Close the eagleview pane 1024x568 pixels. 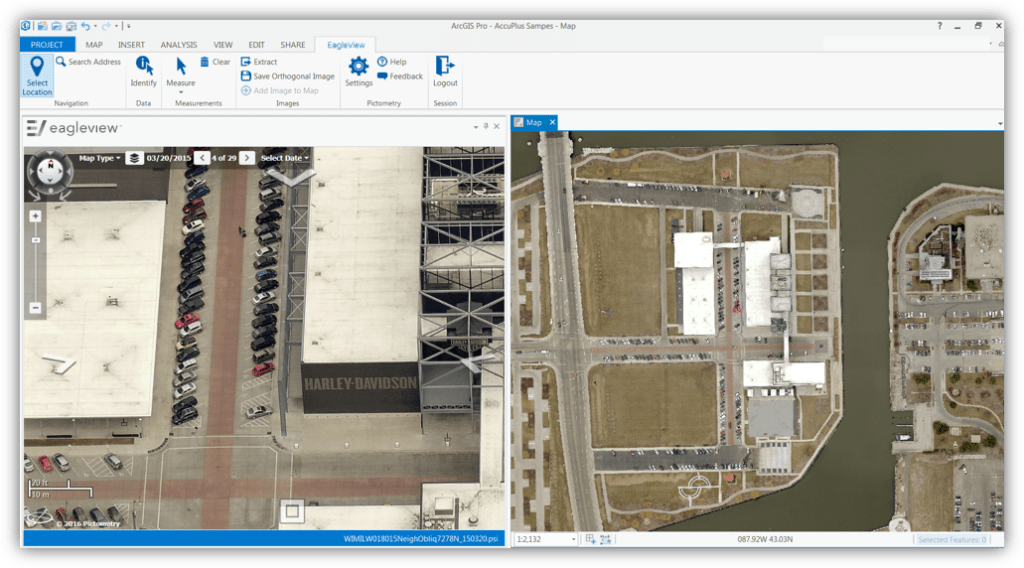[x=497, y=126]
